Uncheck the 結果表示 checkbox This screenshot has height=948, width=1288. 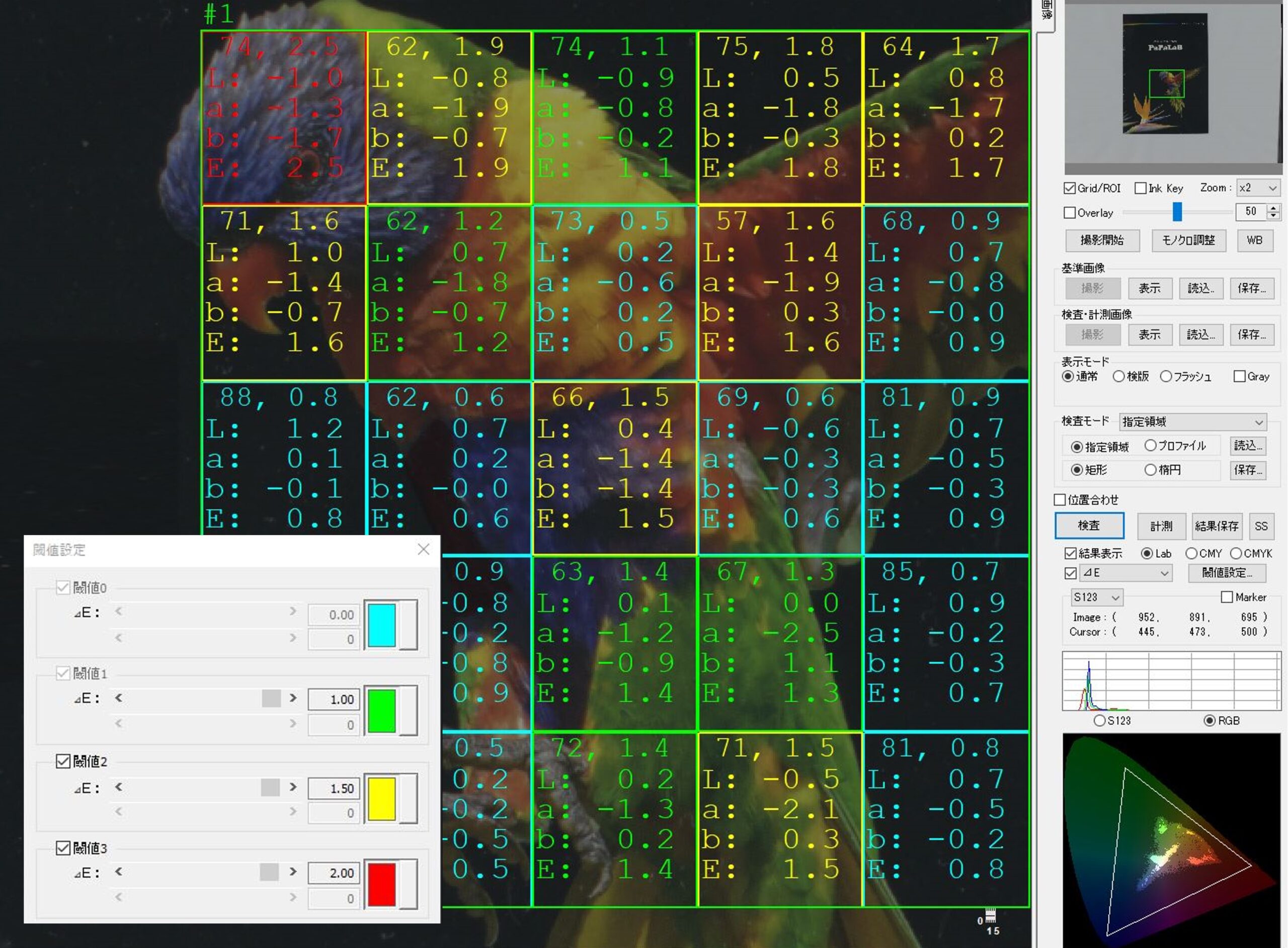[x=1071, y=553]
